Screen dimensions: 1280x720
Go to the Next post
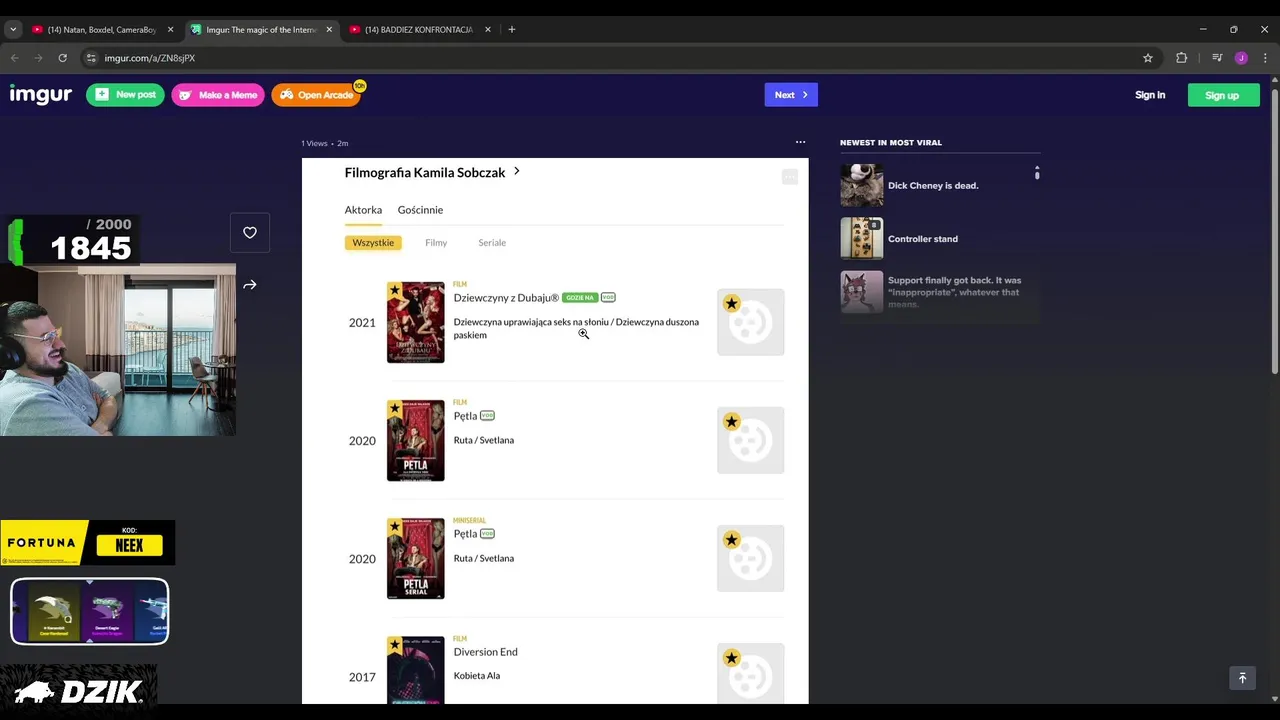(x=791, y=95)
